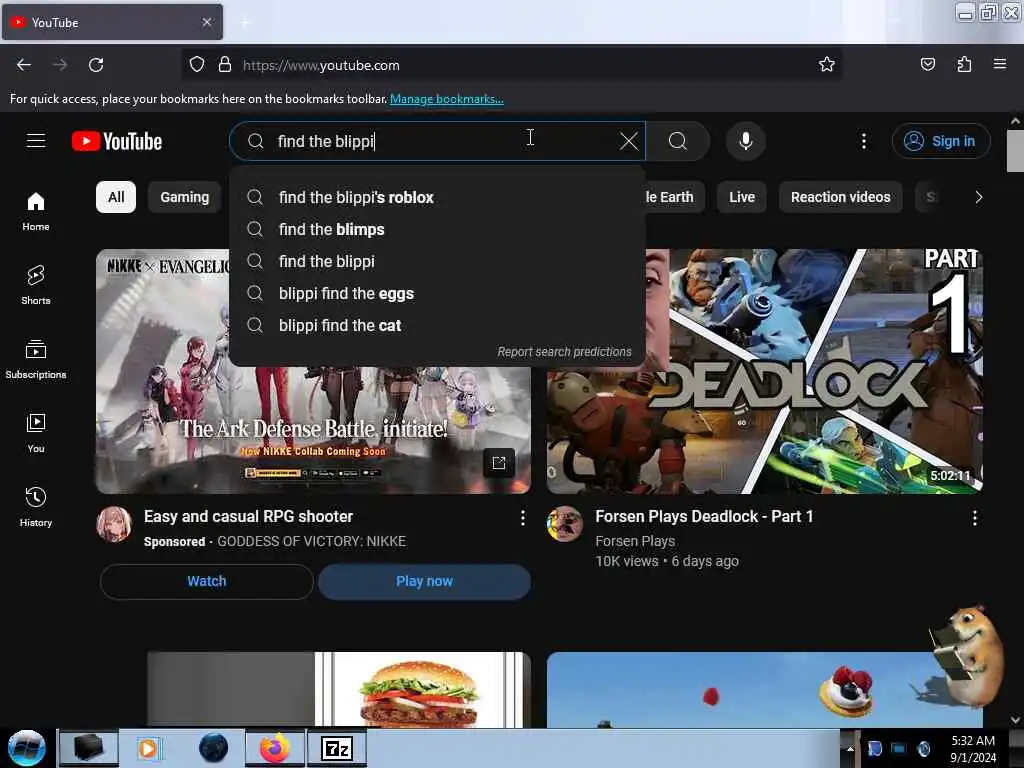Open Shorts in the sidebar
The image size is (1024, 768).
(x=36, y=285)
